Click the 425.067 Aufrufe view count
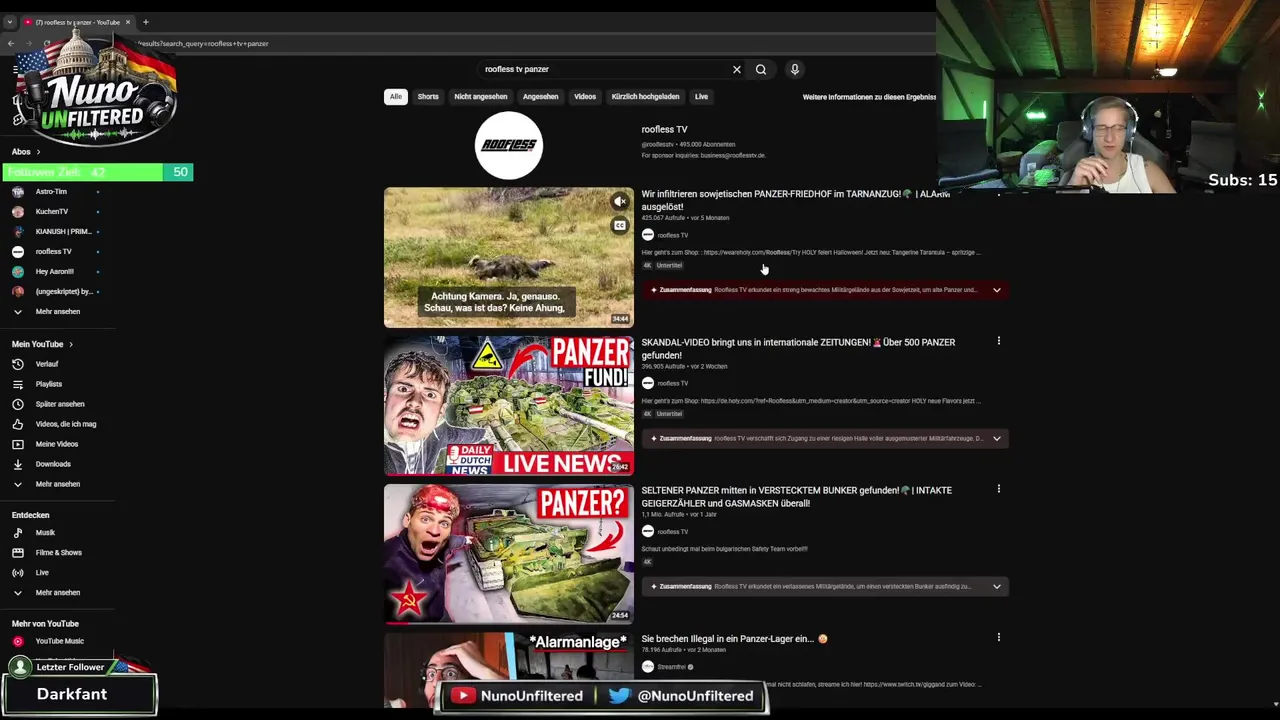 pyautogui.click(x=663, y=218)
